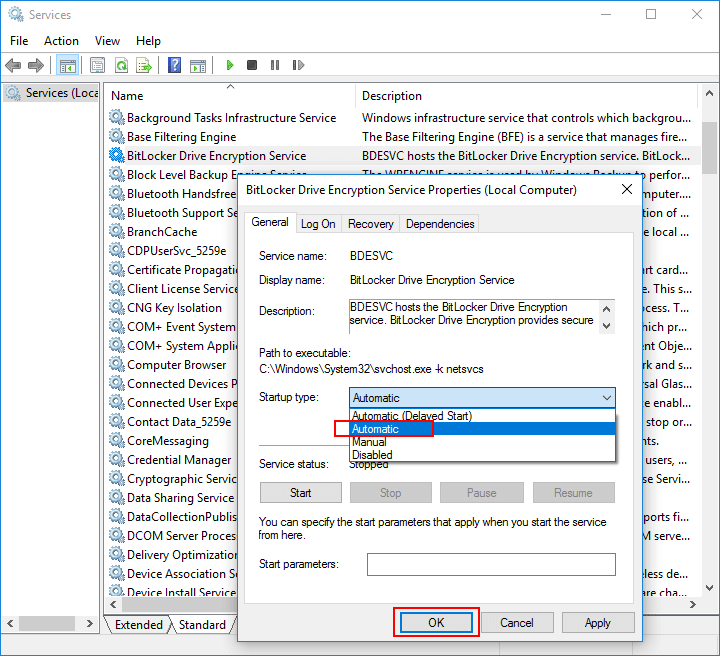Click services list horizontal scroll right arrow
This screenshot has width=720, height=656.
(692, 605)
